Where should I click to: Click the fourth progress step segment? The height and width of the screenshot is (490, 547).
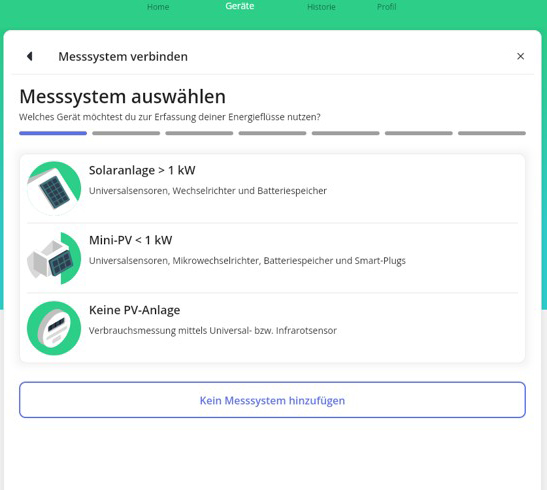[x=272, y=133]
